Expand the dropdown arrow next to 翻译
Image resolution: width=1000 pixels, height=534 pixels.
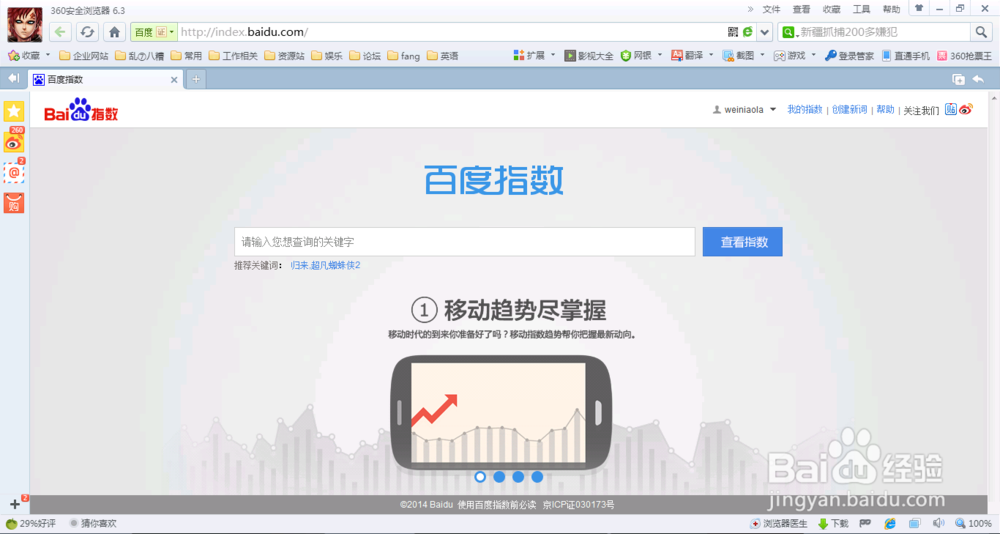[x=711, y=56]
